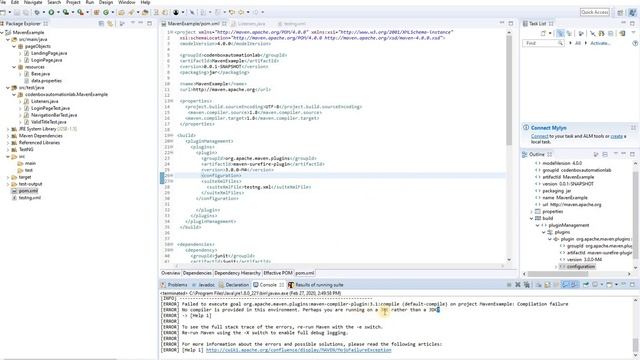Expand the target folder in Package Explorer
The width and height of the screenshot is (640, 360).
click(8, 177)
